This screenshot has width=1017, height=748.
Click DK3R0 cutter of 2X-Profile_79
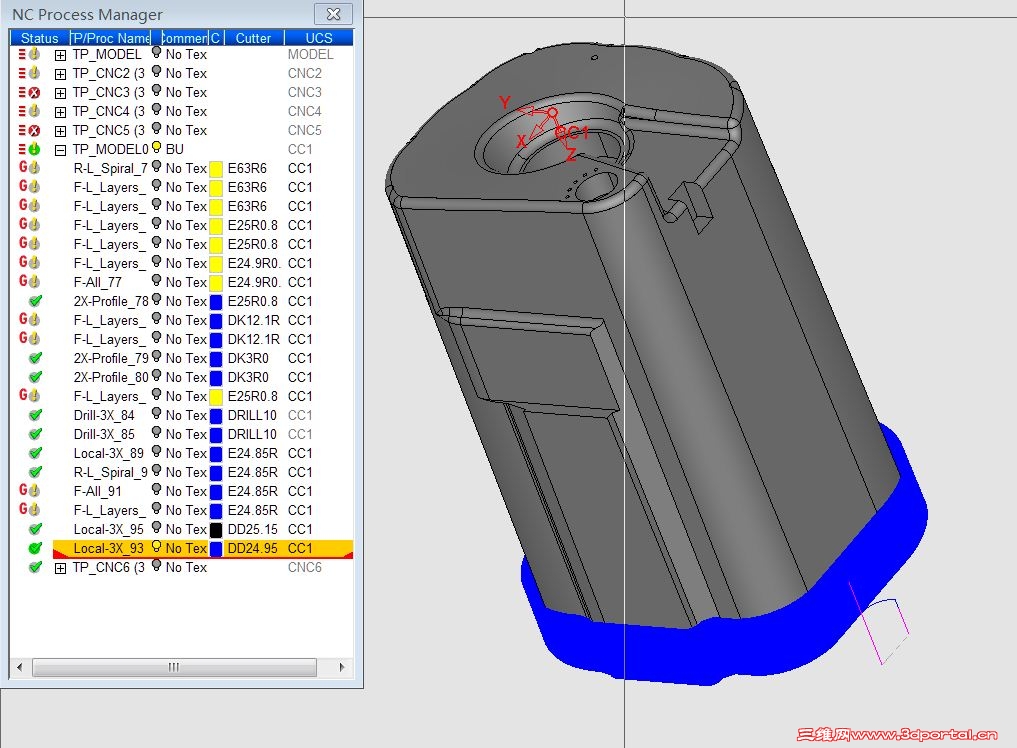click(x=248, y=358)
